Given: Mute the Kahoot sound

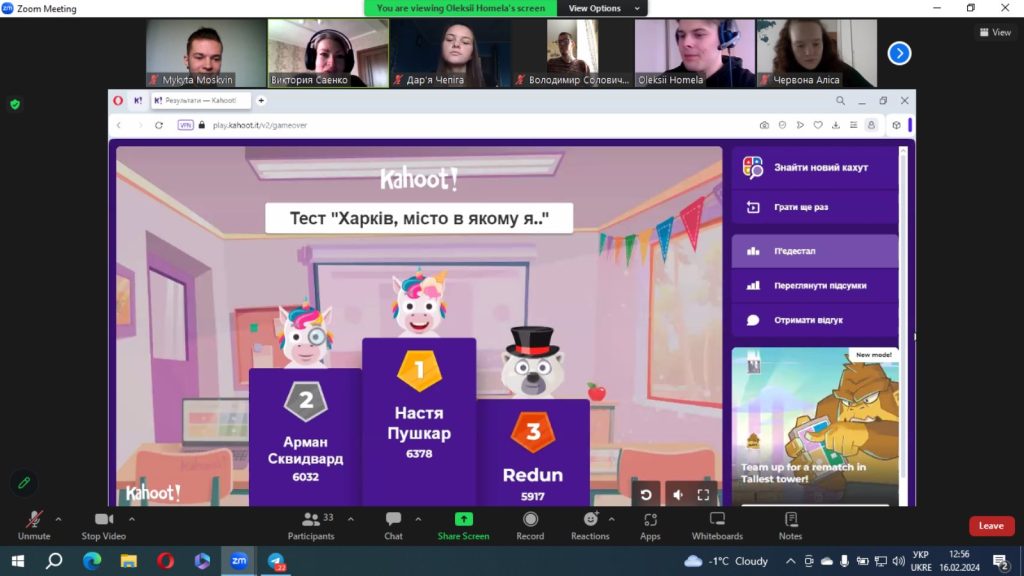Looking at the screenshot, I should (677, 495).
